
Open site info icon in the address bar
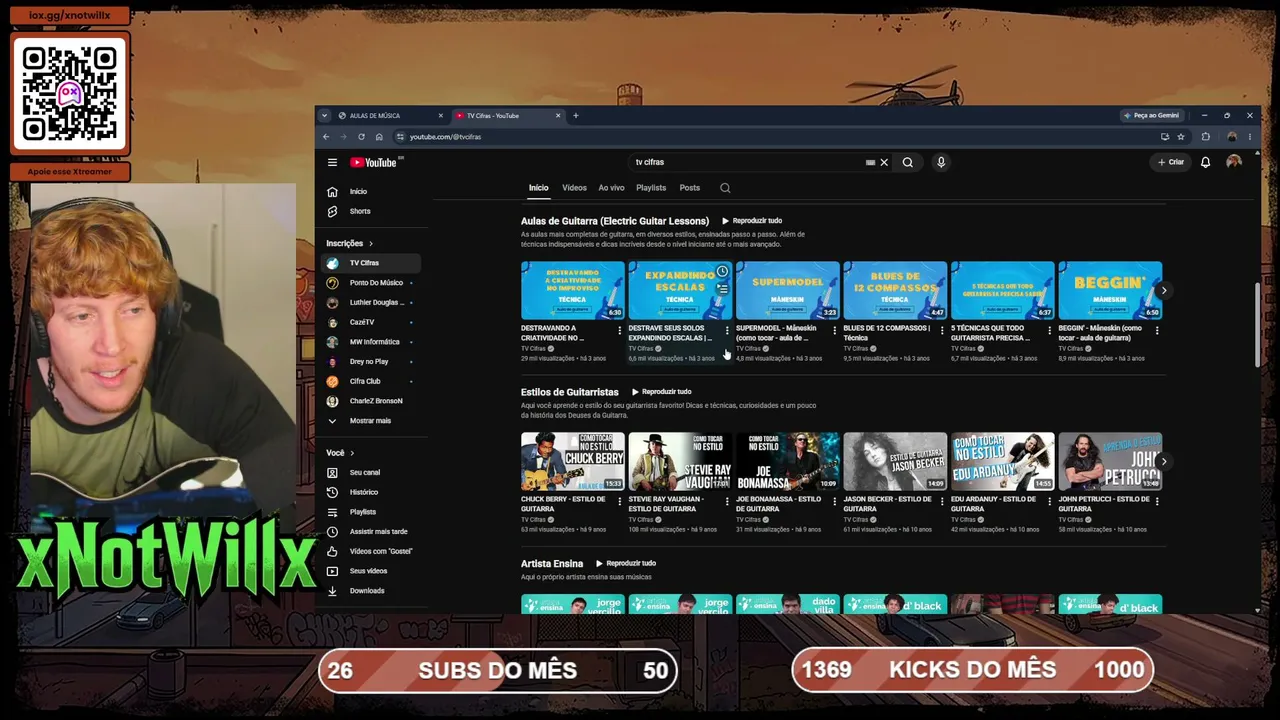[400, 137]
